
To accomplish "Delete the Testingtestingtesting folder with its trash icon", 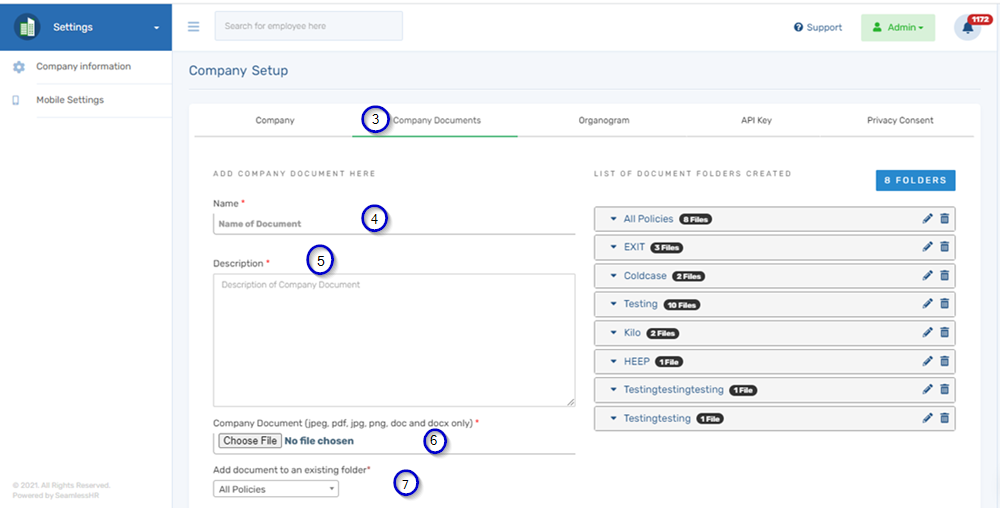I will coord(945,389).
